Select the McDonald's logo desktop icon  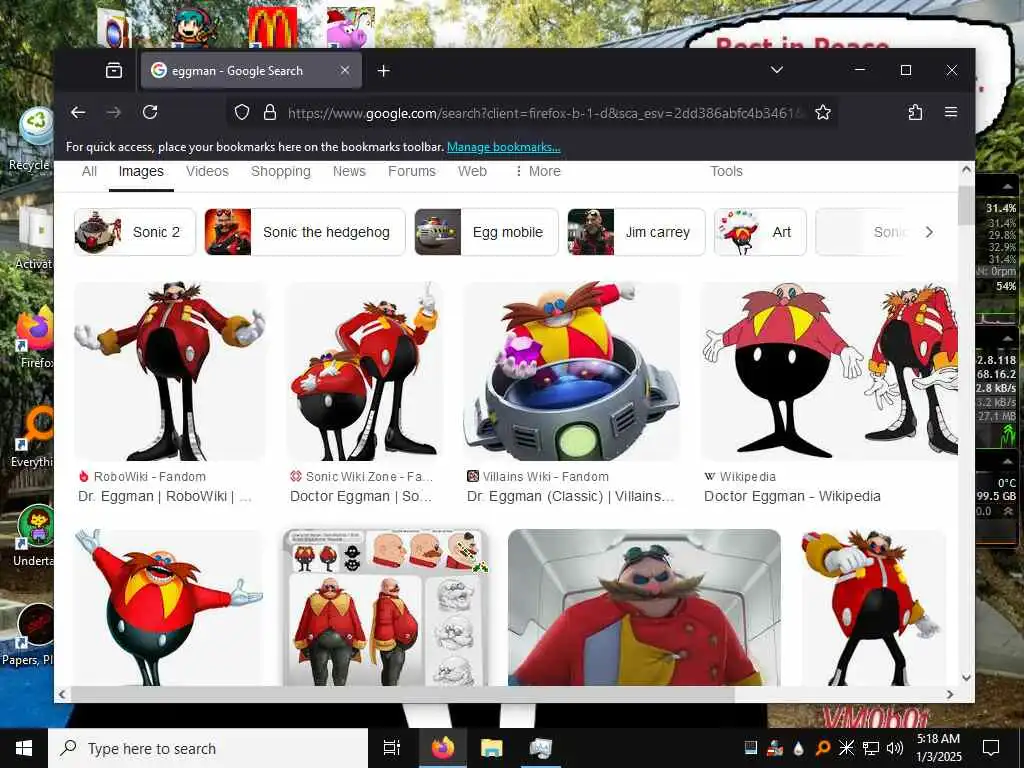(x=272, y=27)
